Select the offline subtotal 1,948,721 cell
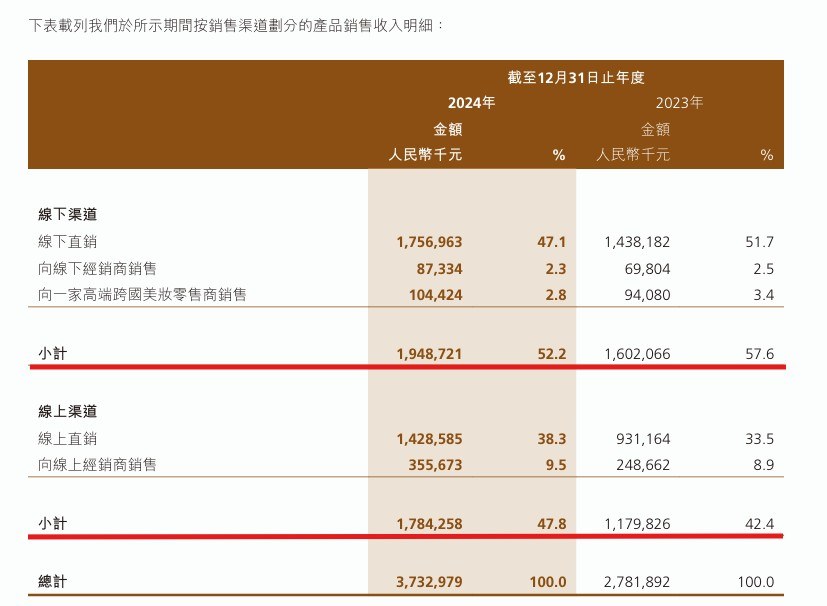 (x=429, y=354)
